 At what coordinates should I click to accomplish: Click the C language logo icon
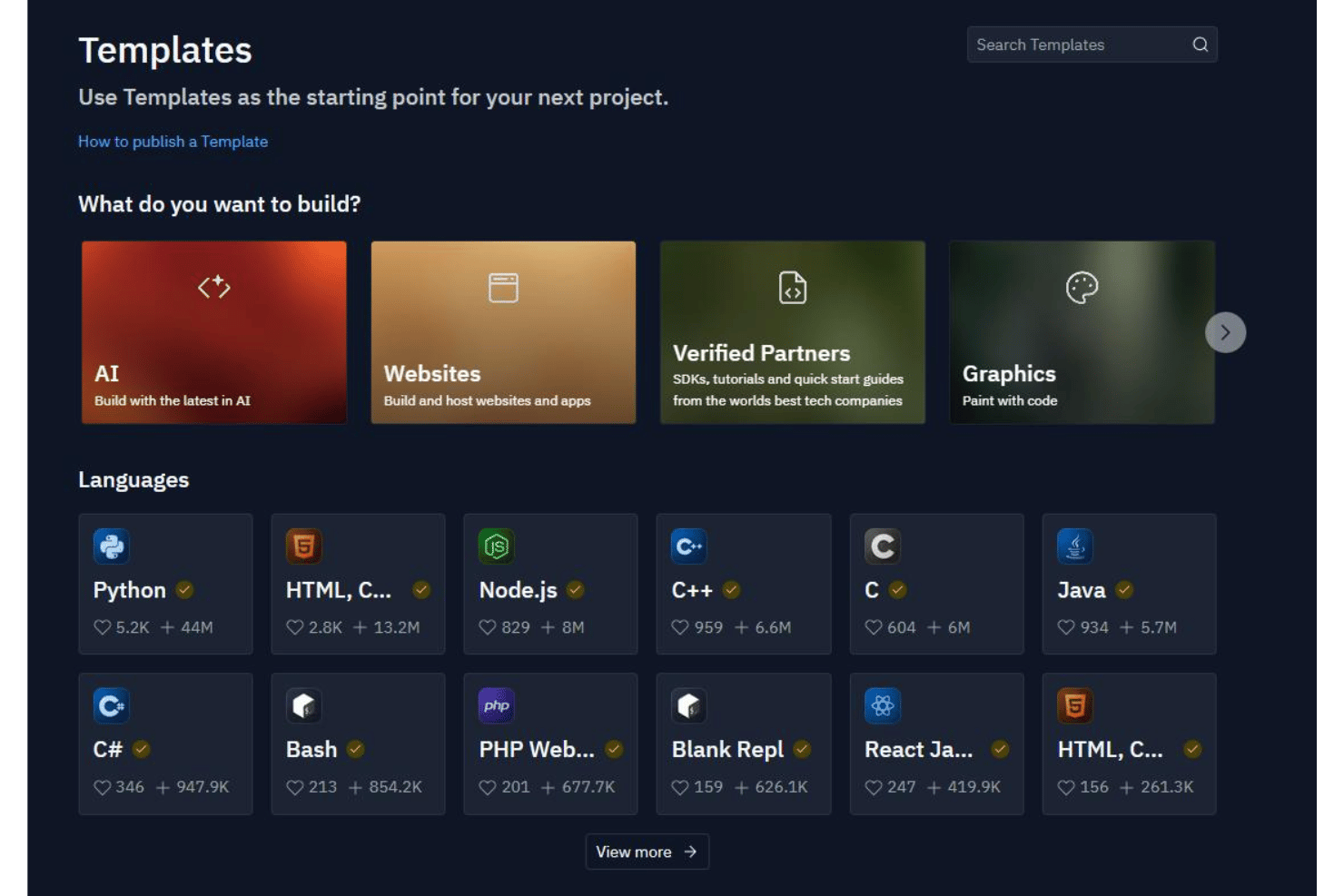tap(883, 546)
